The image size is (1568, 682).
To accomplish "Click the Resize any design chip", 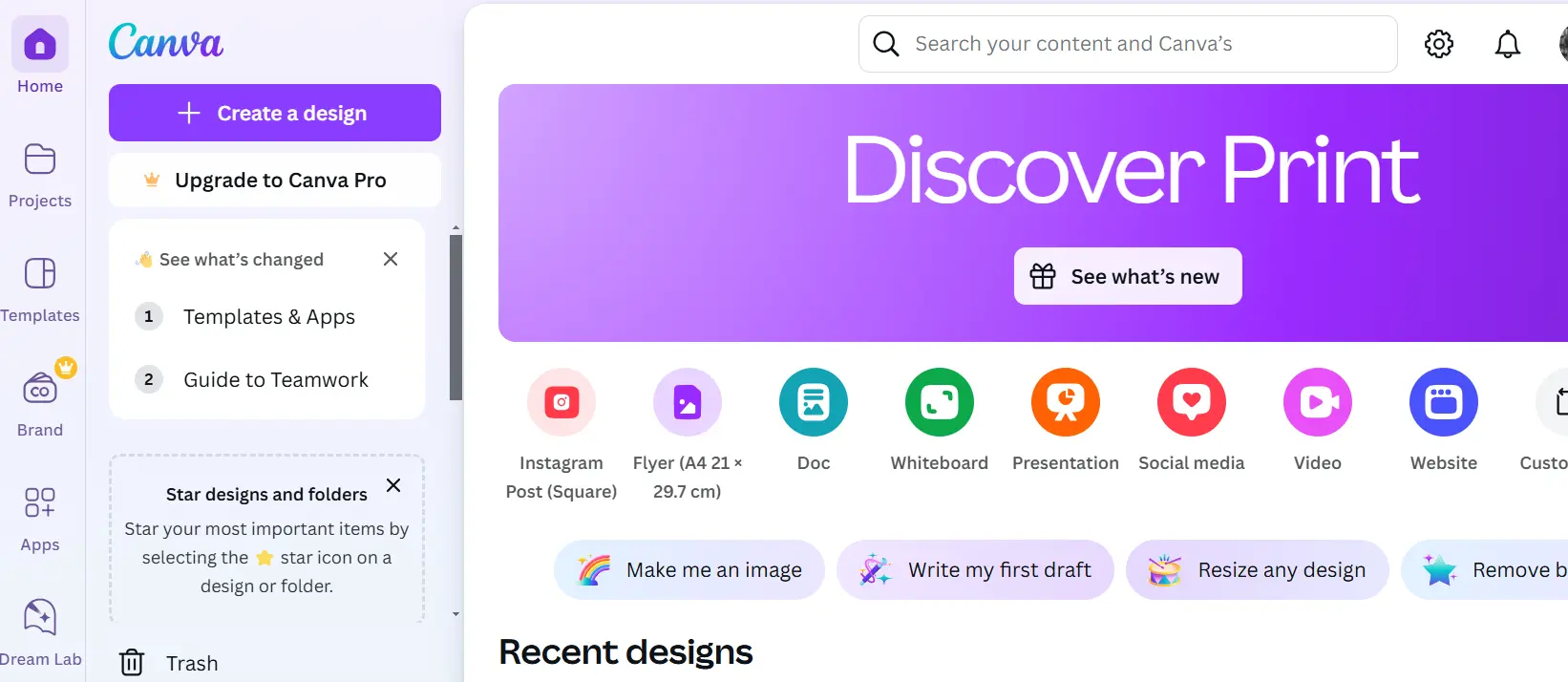I will pyautogui.click(x=1258, y=570).
